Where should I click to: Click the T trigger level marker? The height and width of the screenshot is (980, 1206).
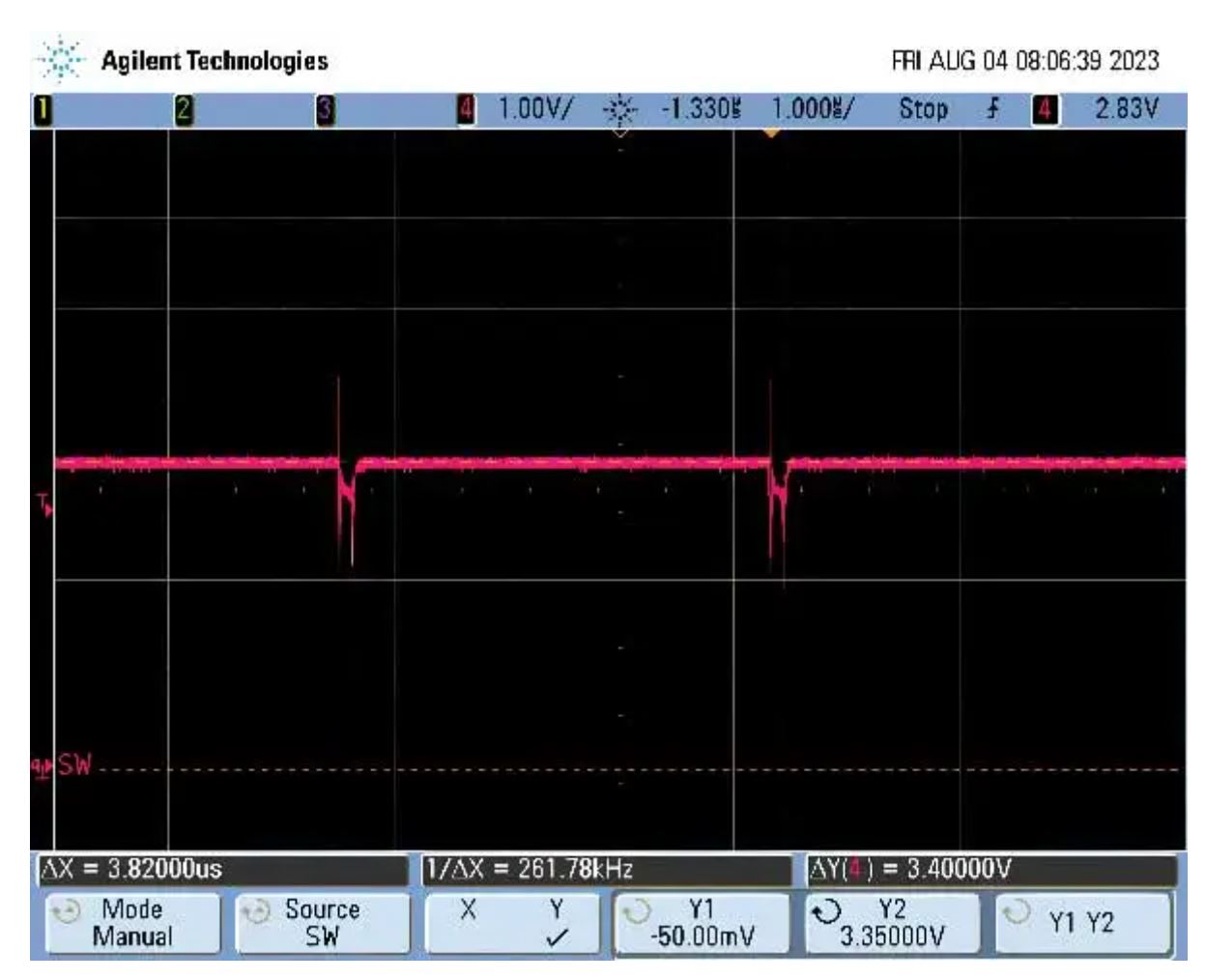click(44, 504)
